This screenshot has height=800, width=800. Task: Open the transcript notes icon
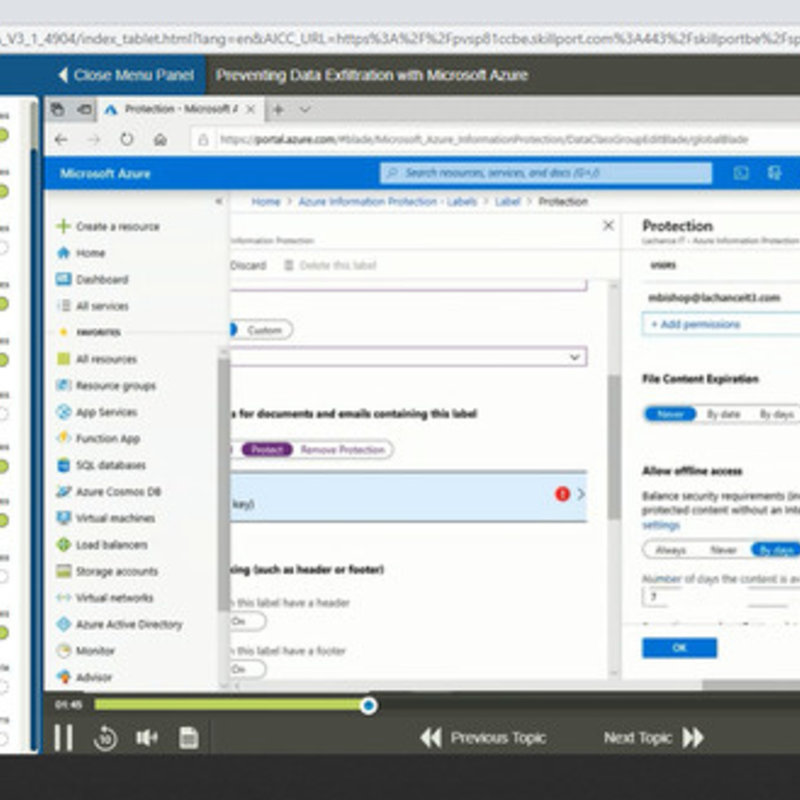click(188, 738)
